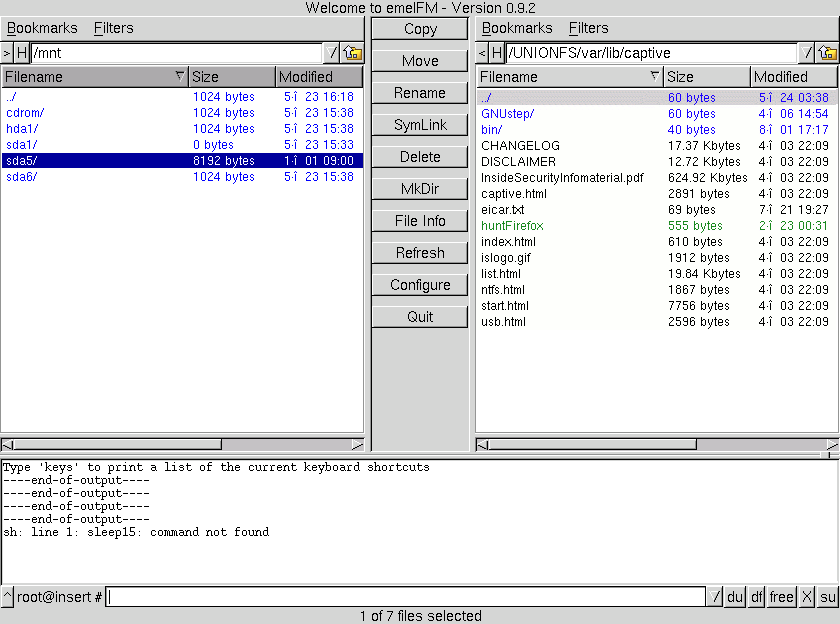Toggle the ^ button beside root@insert prompt
Image resolution: width=840 pixels, height=624 pixels.
pos(7,597)
